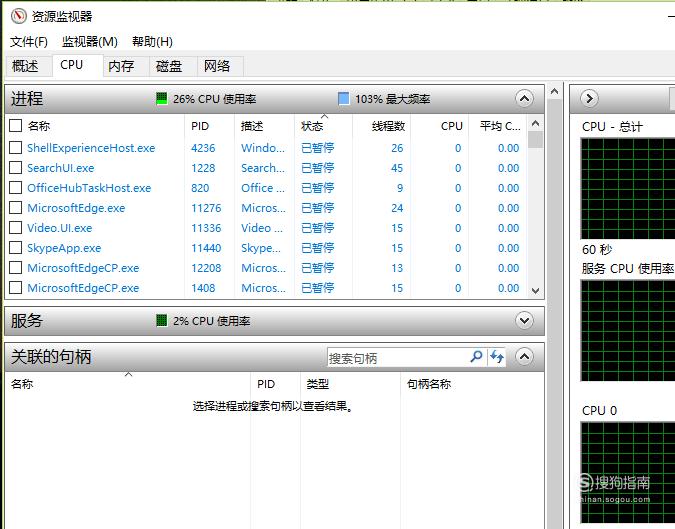Click thread count 45 for SearchUI.exe
Viewport: 675px width, 529px height.
(397, 168)
